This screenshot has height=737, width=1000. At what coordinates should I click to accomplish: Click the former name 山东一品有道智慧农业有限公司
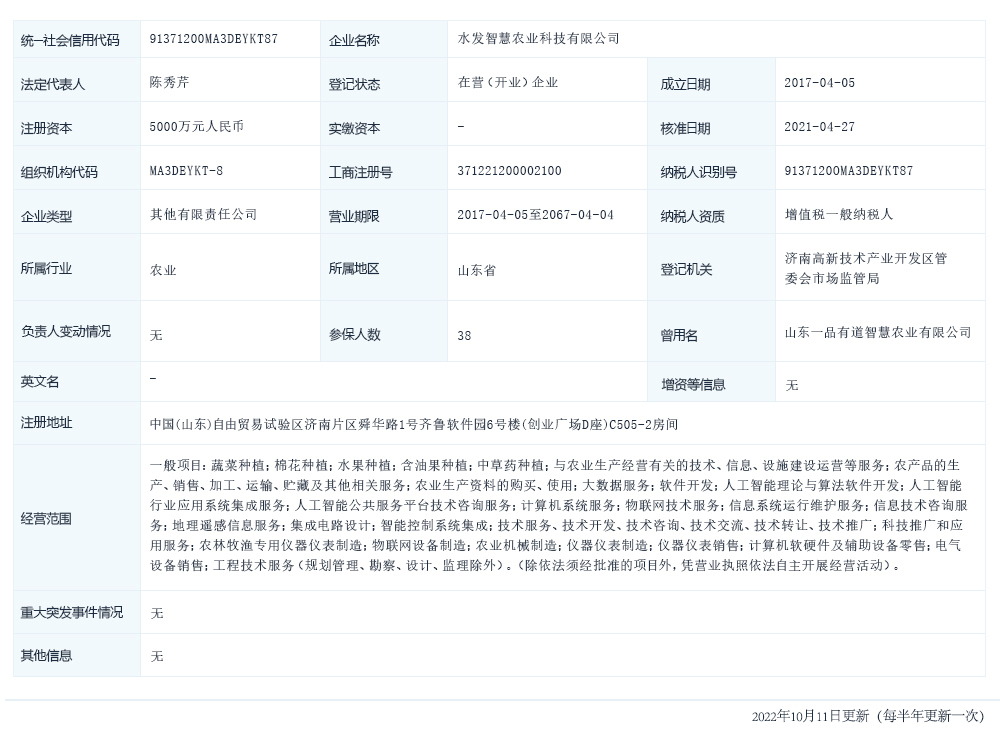click(x=877, y=332)
